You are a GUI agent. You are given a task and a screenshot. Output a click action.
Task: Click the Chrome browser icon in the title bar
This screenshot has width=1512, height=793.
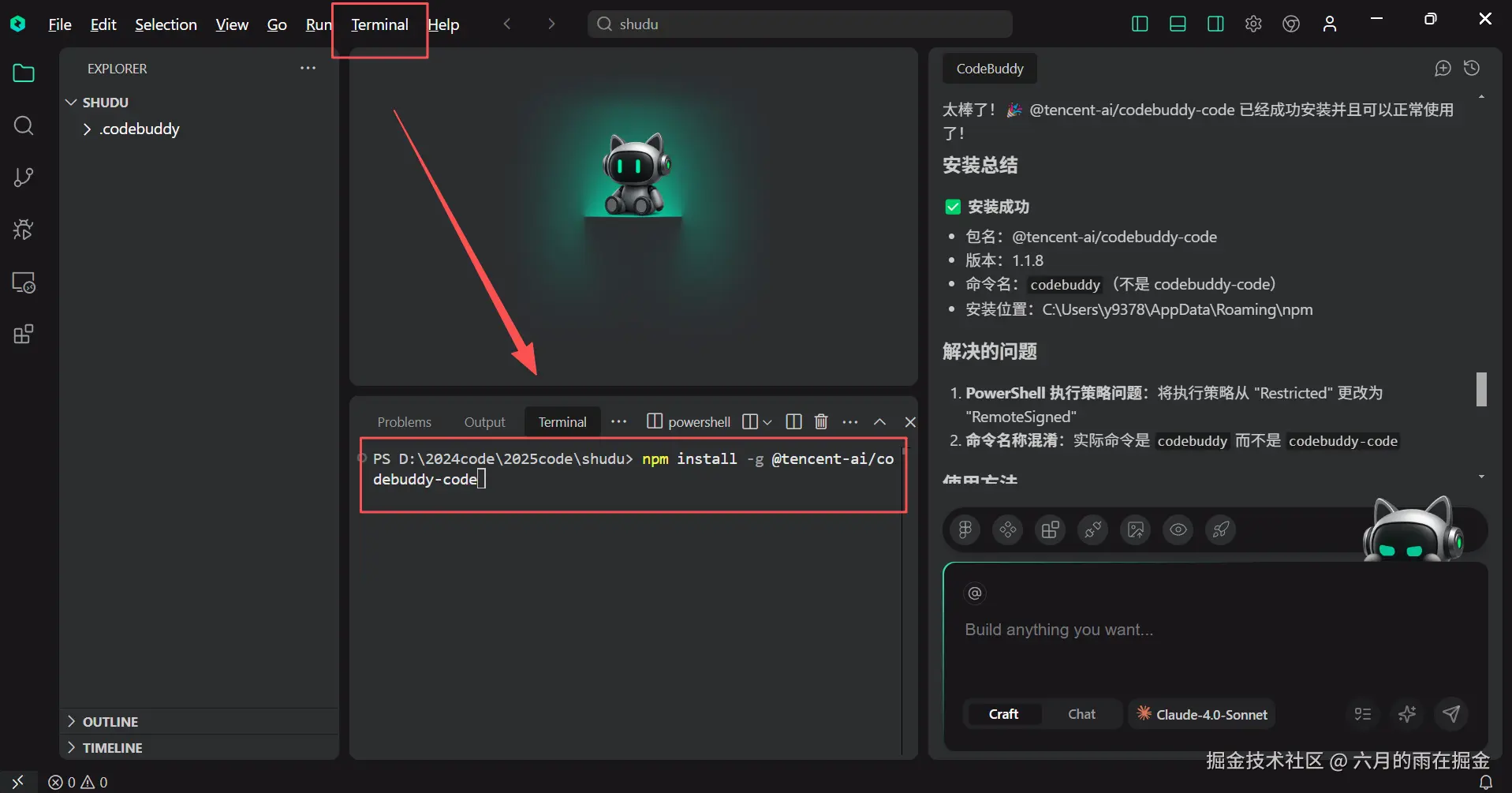(1291, 24)
